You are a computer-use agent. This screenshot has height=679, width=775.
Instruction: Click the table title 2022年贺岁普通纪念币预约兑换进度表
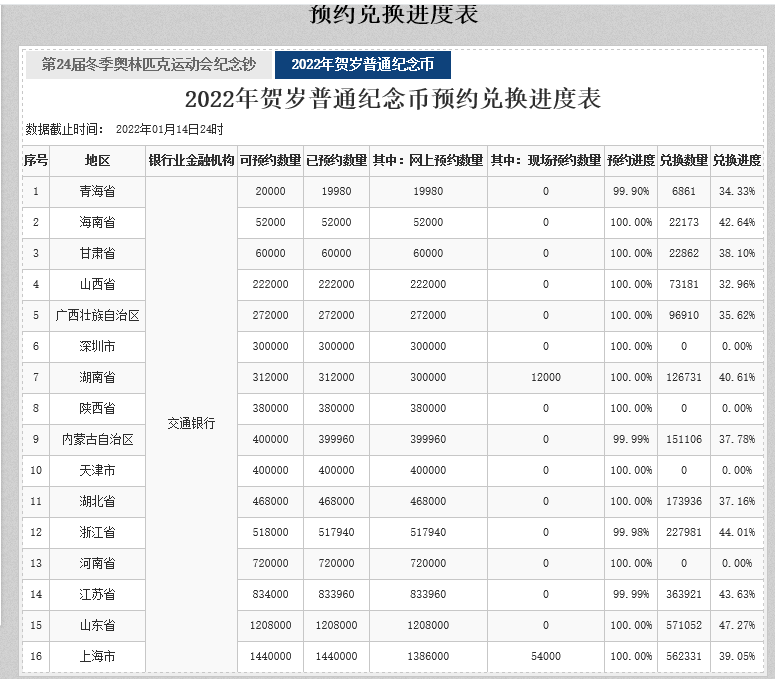(393, 98)
